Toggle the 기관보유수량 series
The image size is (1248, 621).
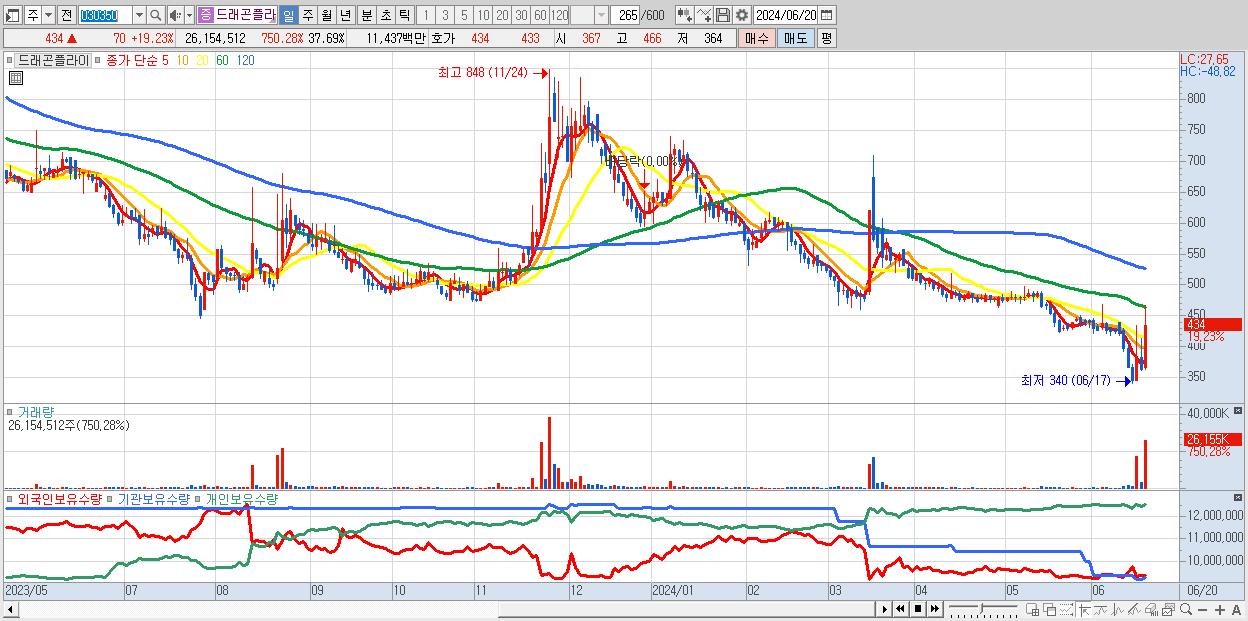click(x=153, y=498)
